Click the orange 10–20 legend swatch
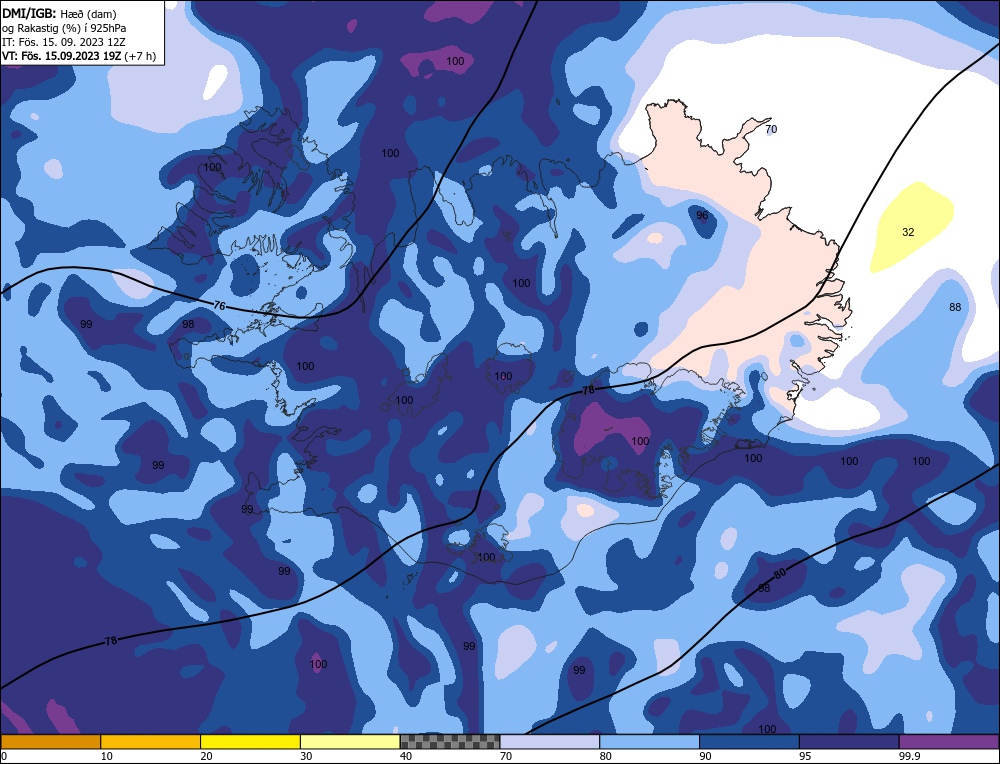 point(151,742)
